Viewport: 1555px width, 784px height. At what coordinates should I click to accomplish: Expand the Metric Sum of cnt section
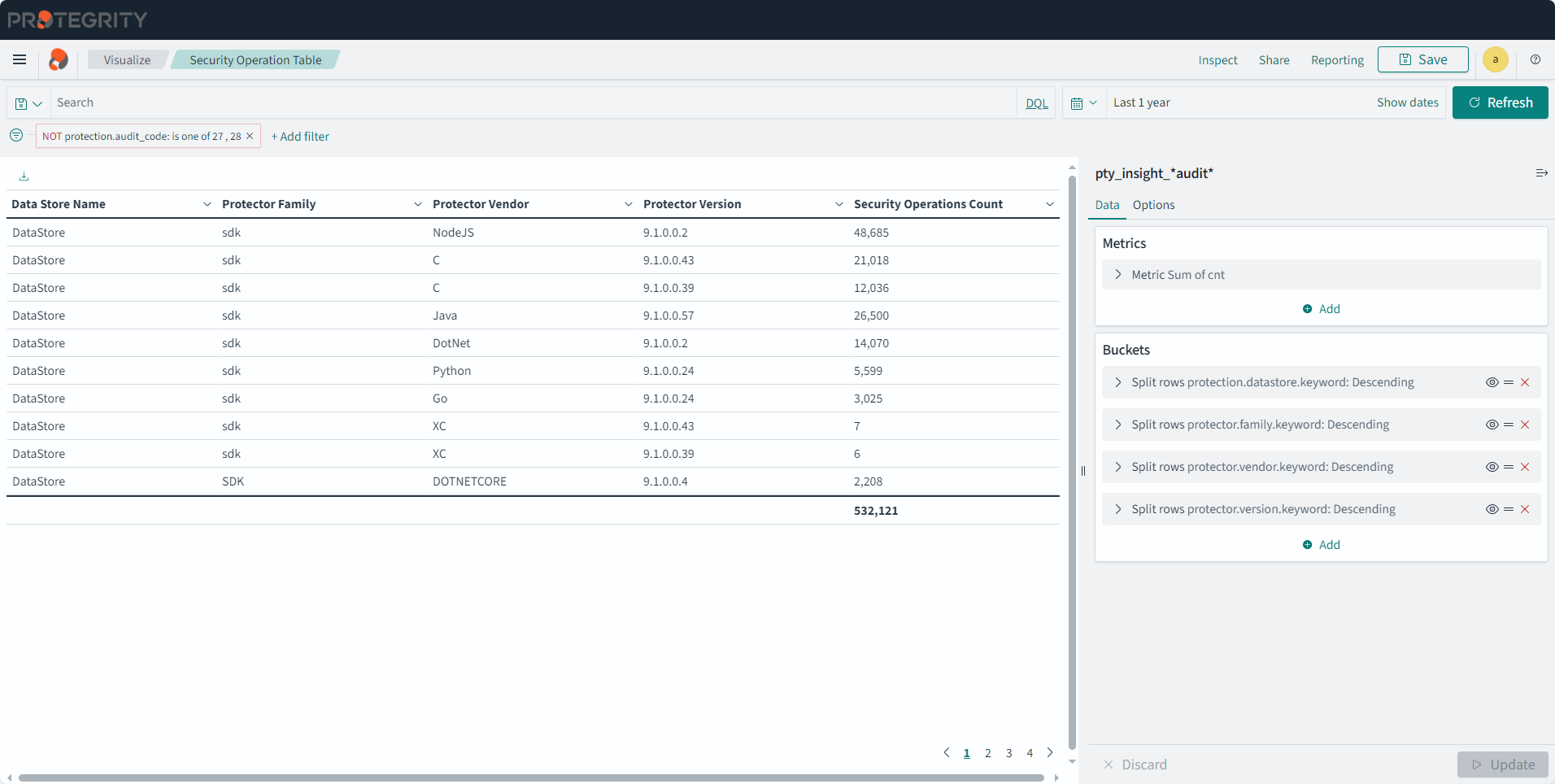tap(1118, 275)
